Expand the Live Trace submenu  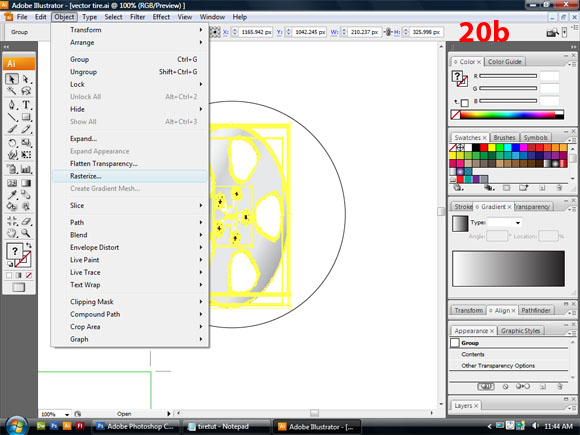[129, 272]
